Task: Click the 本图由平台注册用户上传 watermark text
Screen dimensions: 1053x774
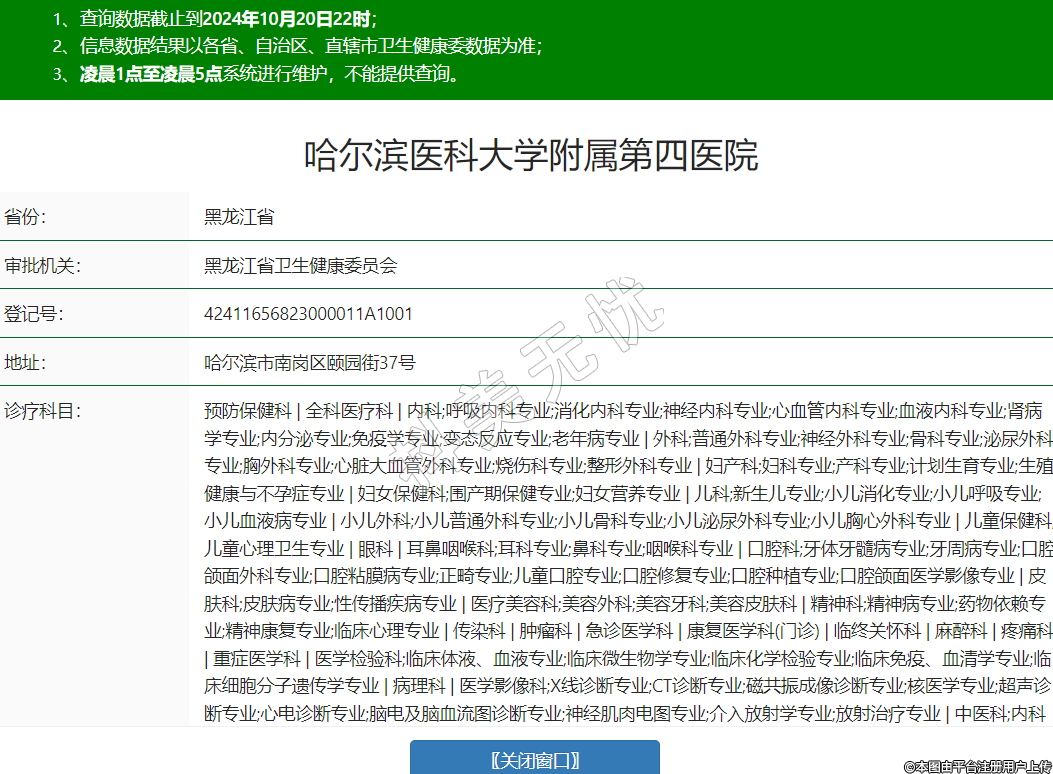Action: [x=977, y=766]
